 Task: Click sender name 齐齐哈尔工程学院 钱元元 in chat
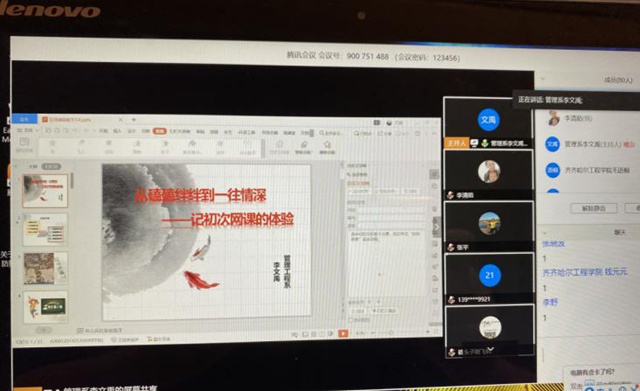(x=584, y=272)
